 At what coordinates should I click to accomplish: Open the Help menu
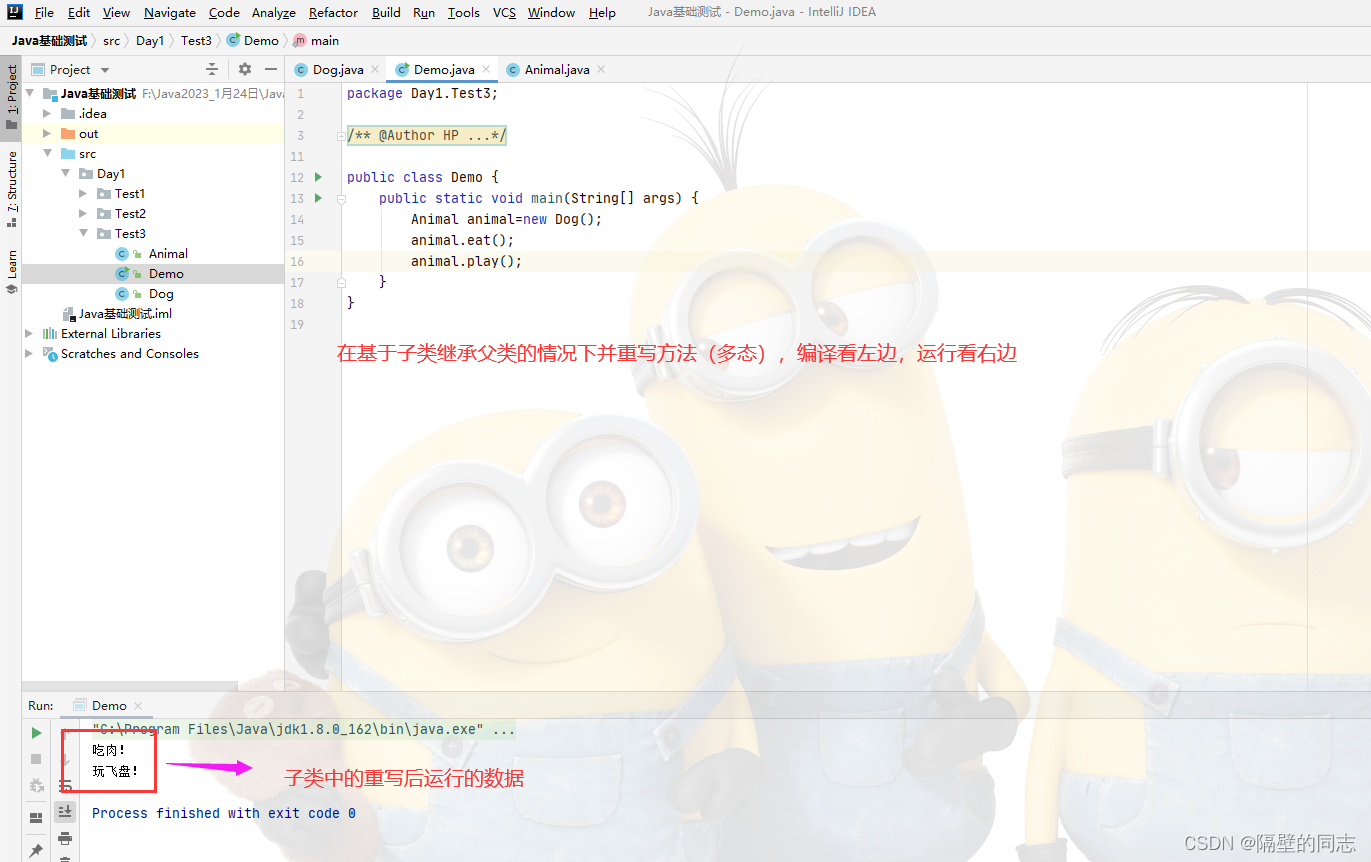pos(602,13)
